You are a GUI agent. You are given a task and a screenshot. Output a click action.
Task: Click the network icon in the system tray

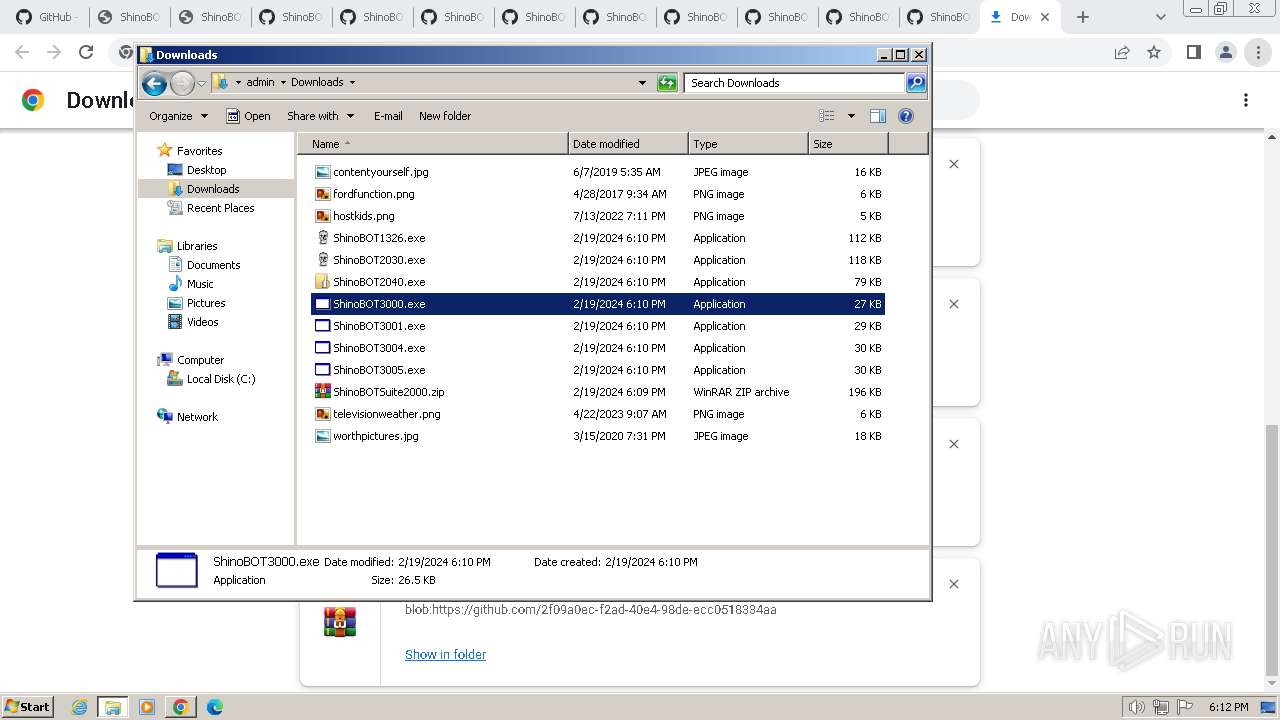[x=1160, y=707]
